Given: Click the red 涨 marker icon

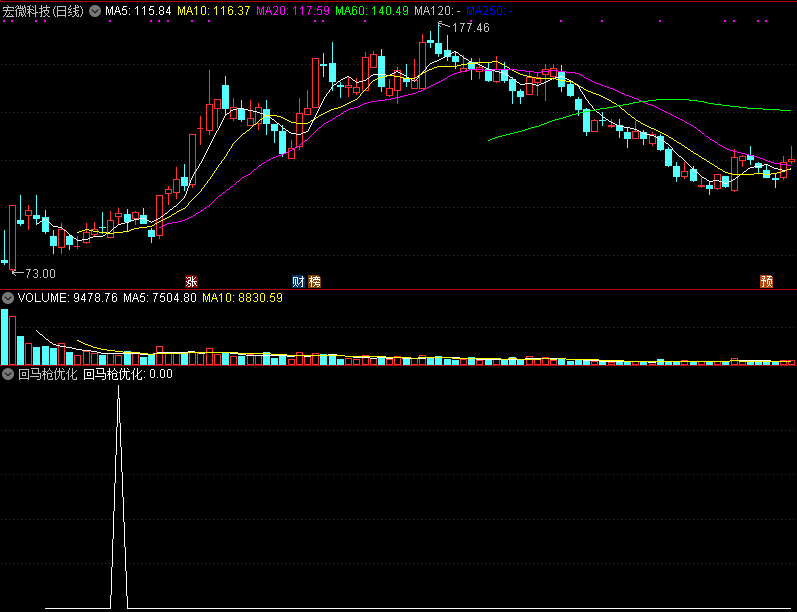Looking at the screenshot, I should click(191, 282).
